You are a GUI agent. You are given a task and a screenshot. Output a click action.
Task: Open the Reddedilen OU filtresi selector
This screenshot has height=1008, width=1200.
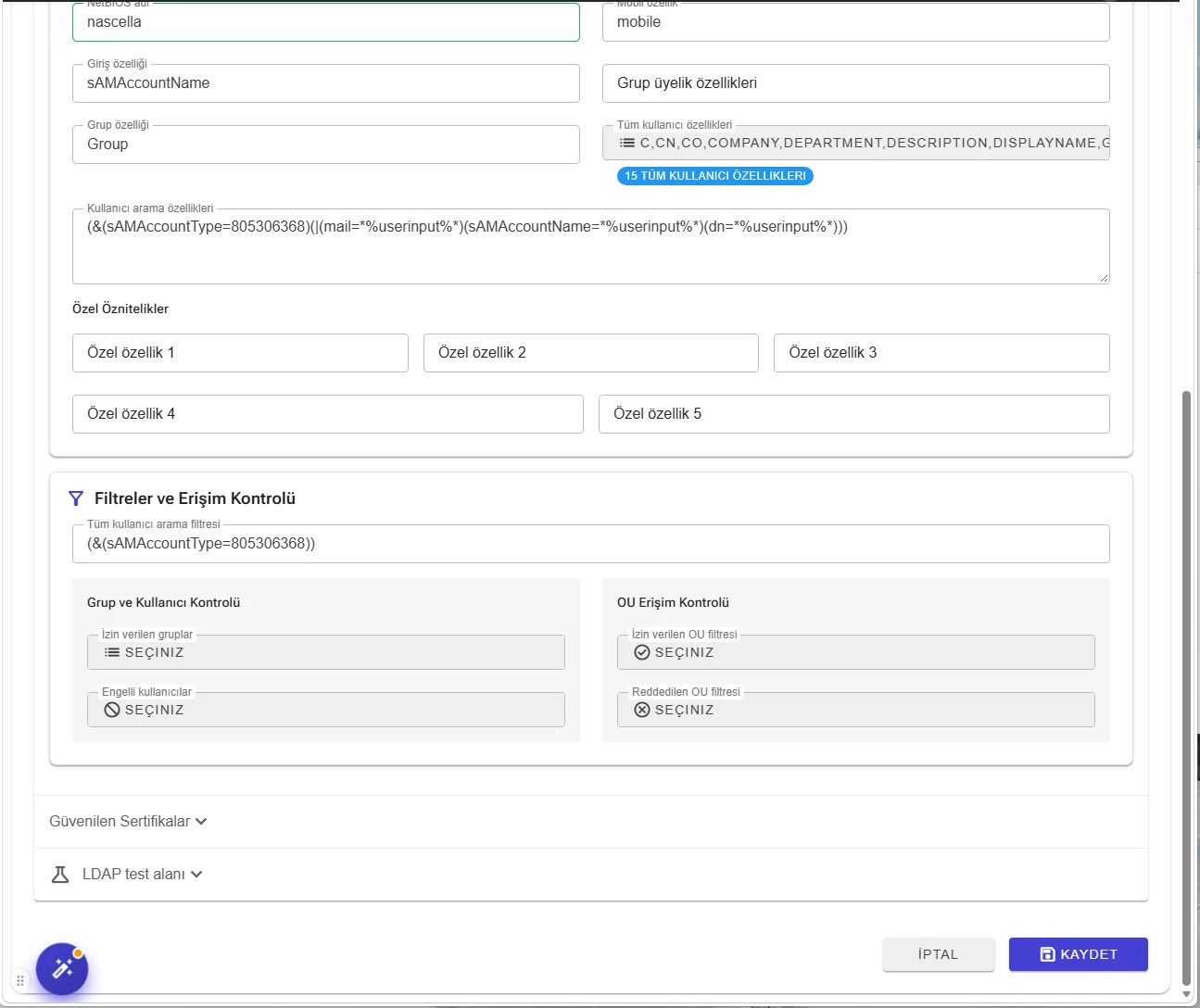click(856, 710)
